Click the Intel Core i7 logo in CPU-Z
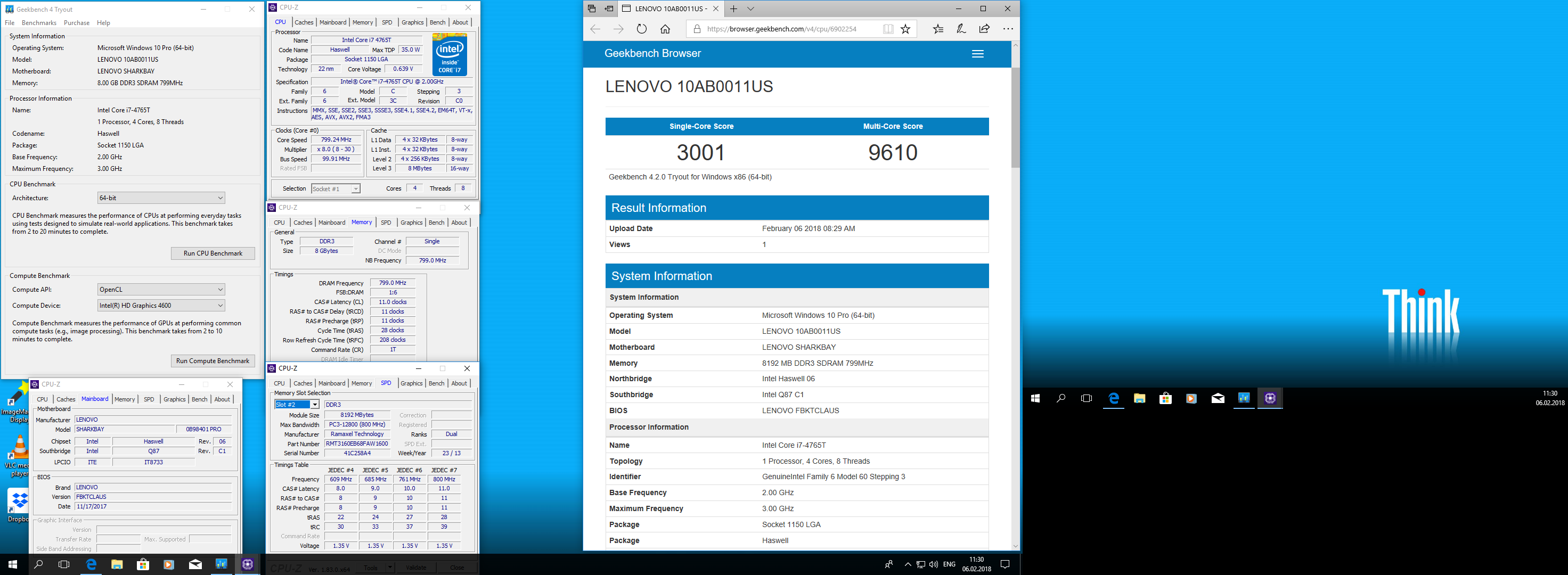The height and width of the screenshot is (575, 1568). point(450,54)
